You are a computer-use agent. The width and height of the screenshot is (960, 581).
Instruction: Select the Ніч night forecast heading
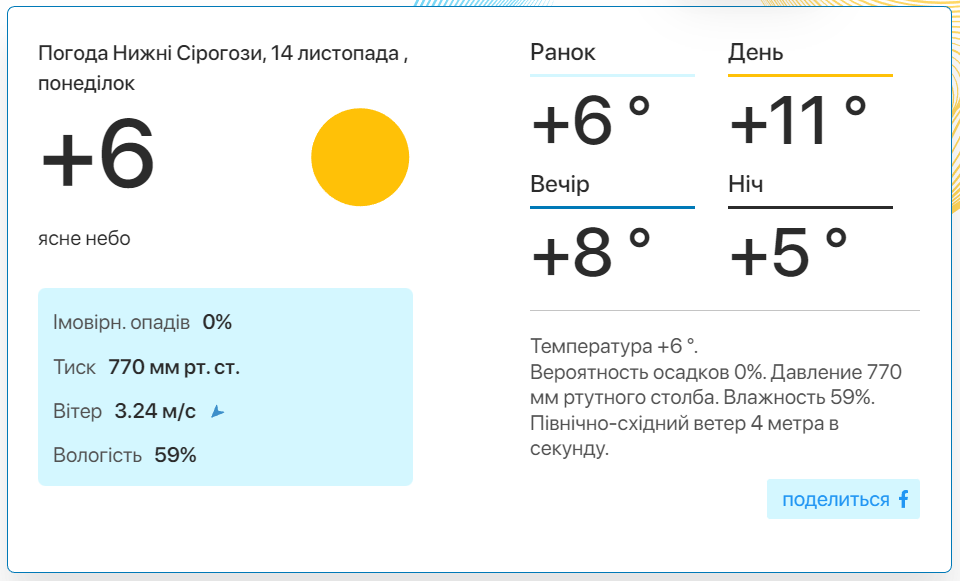(x=746, y=184)
